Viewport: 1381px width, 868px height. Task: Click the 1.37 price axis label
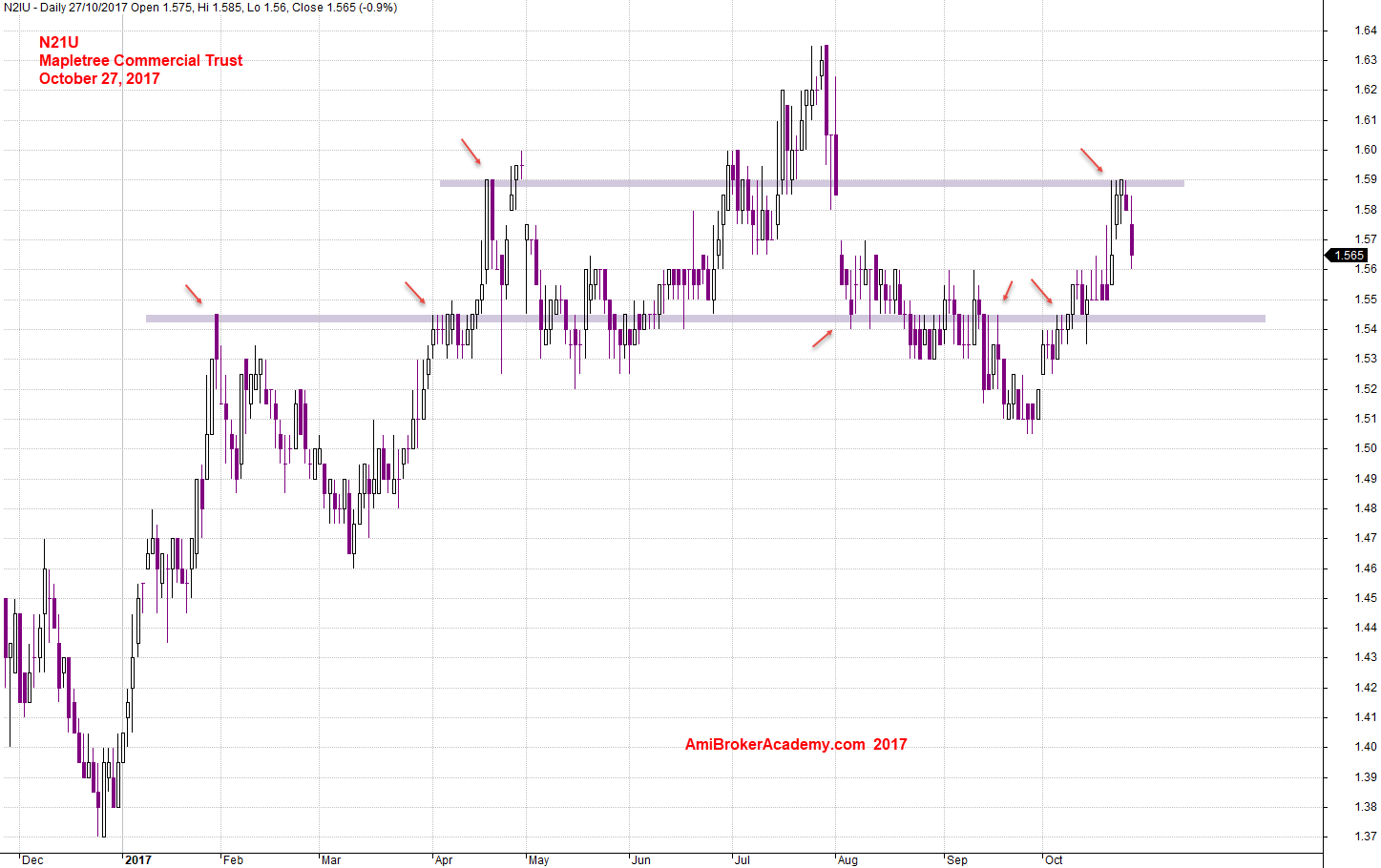[x=1366, y=837]
